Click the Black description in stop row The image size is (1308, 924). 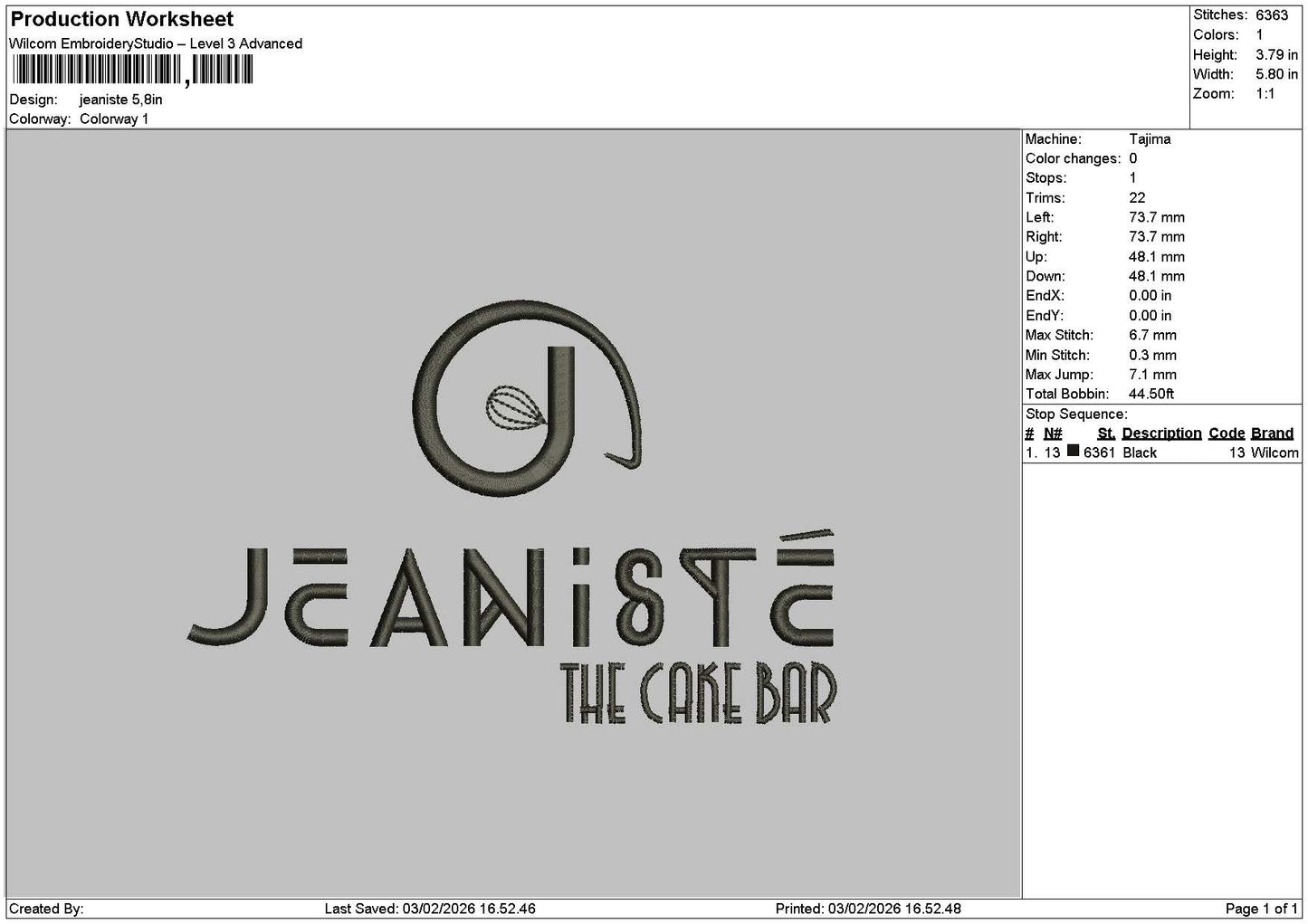pyautogui.click(x=1140, y=452)
